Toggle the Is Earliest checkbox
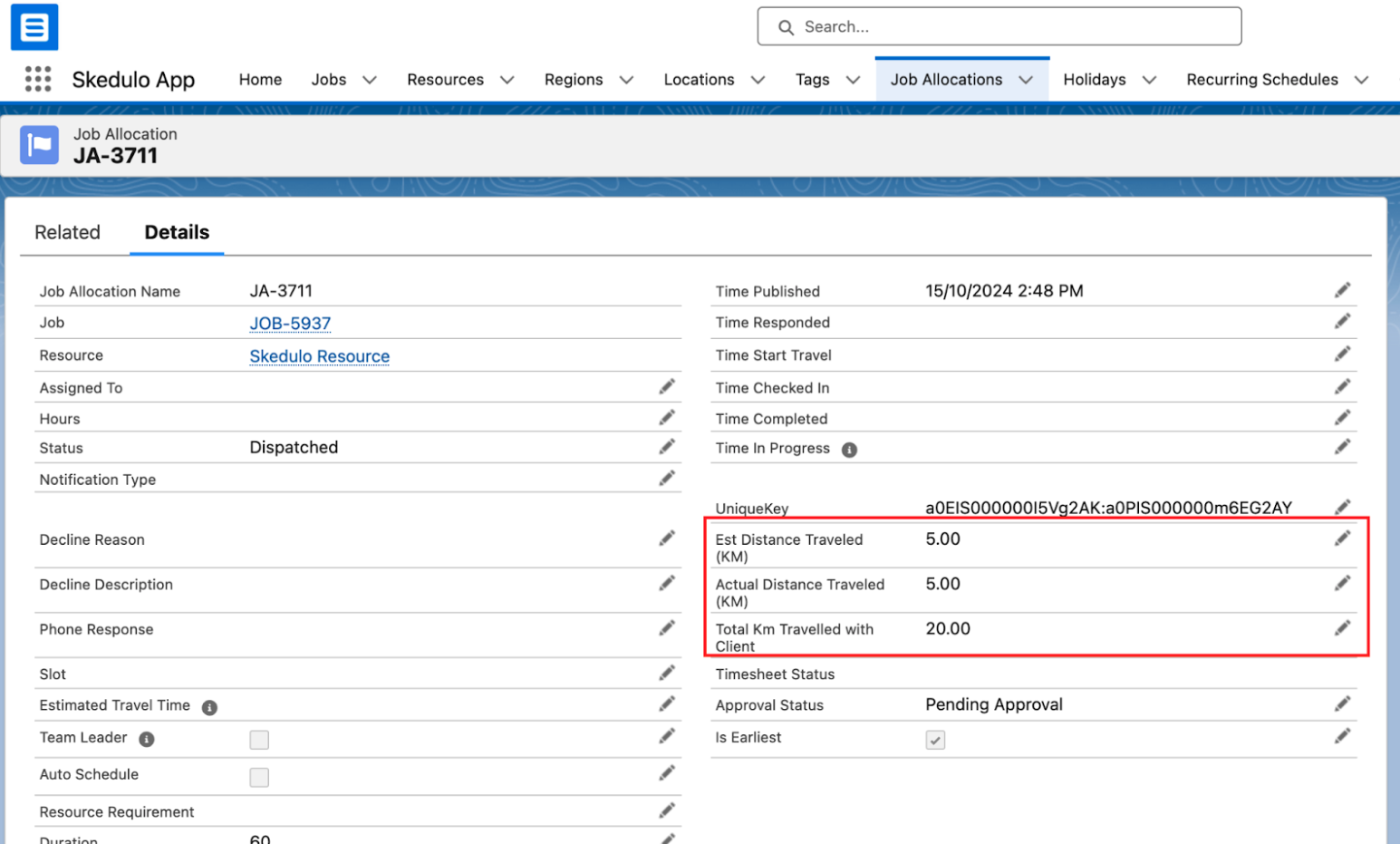1400x844 pixels. point(935,740)
